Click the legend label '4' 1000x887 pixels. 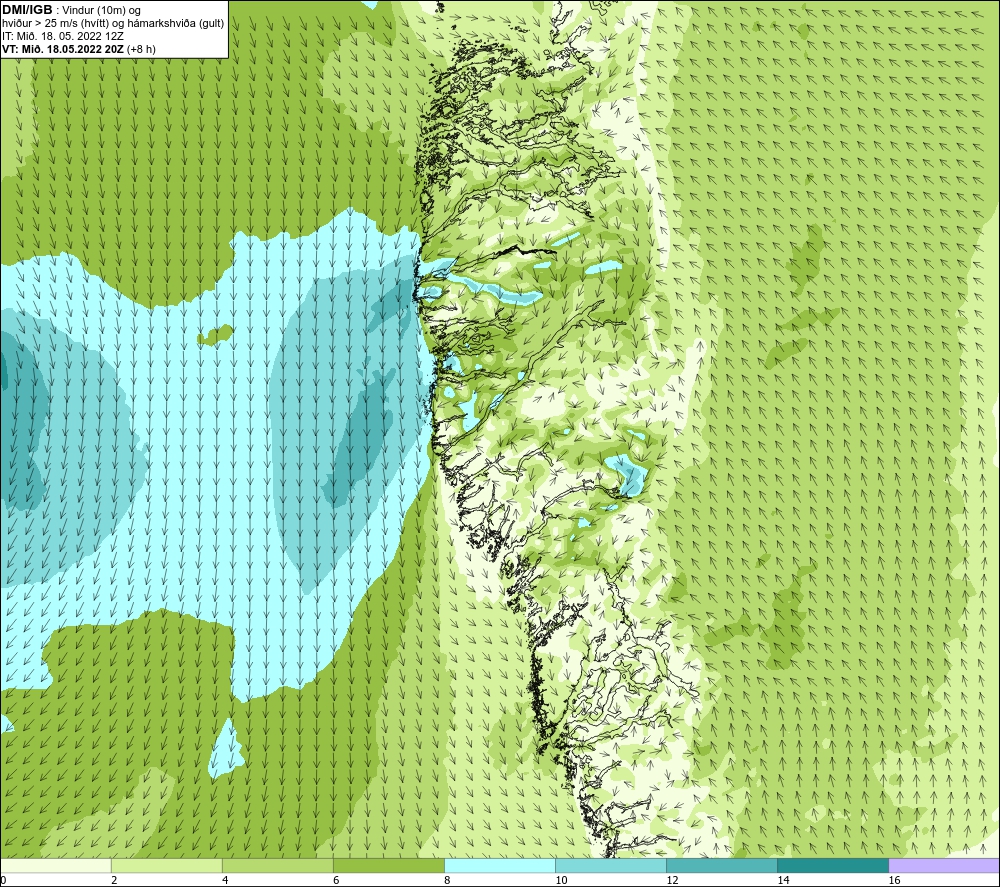[x=225, y=880]
